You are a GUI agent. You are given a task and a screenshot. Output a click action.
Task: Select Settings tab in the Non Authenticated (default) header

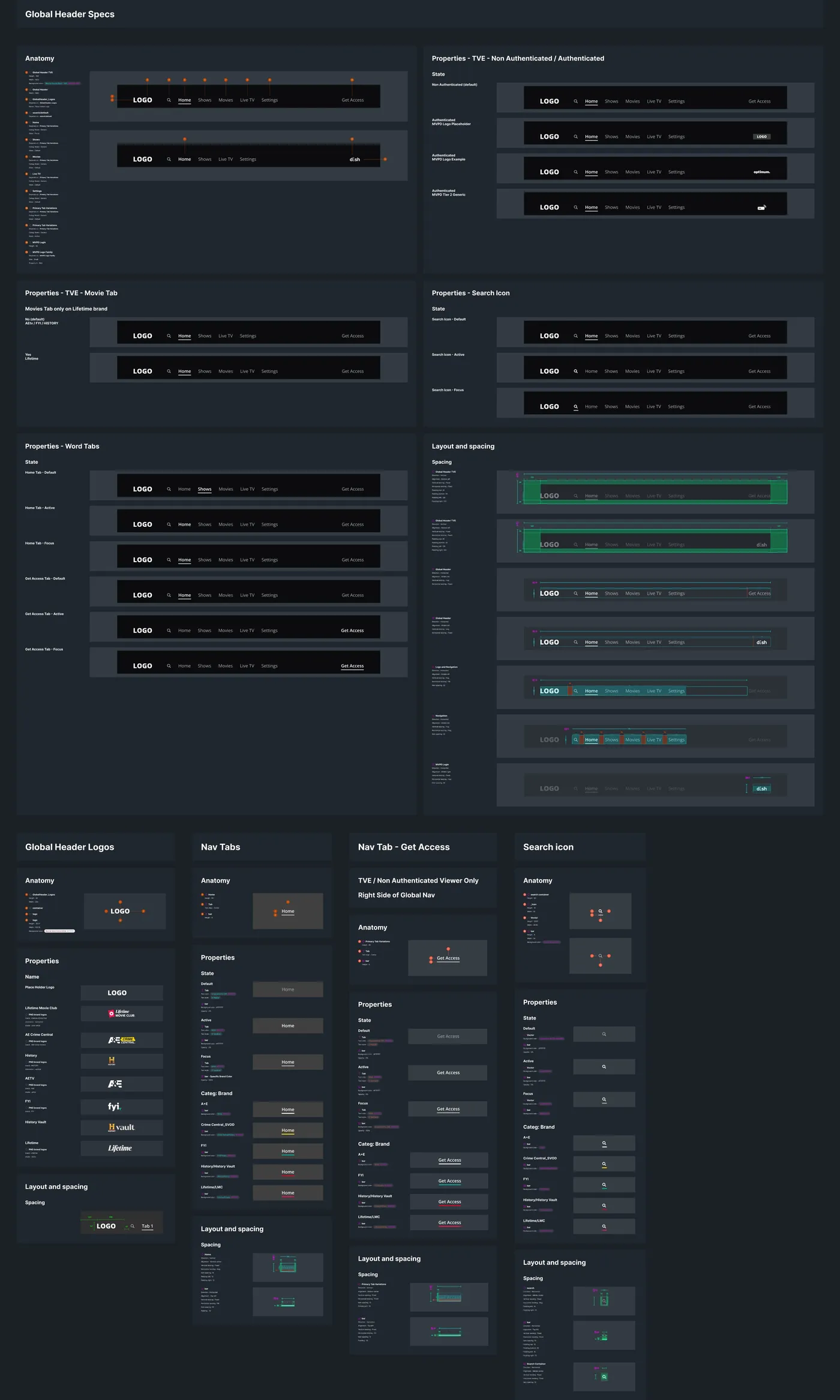(x=676, y=101)
